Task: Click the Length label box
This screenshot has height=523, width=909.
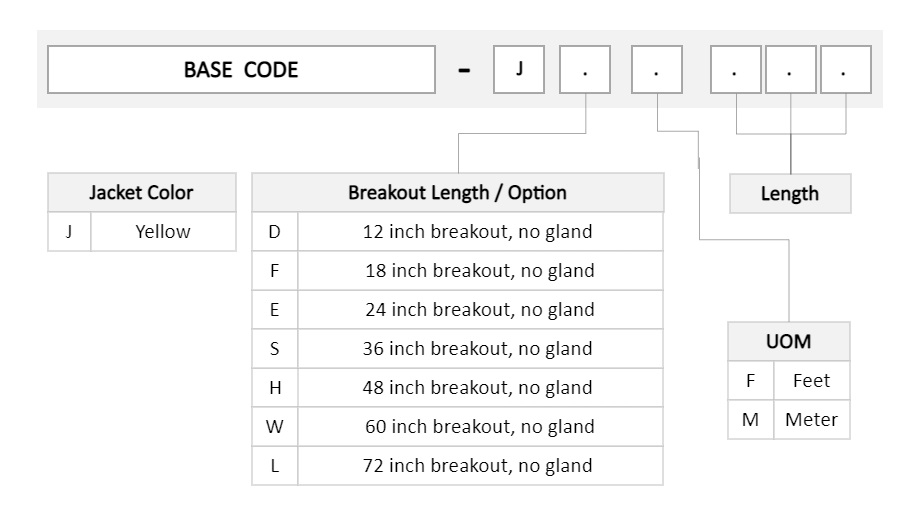Action: (790, 193)
